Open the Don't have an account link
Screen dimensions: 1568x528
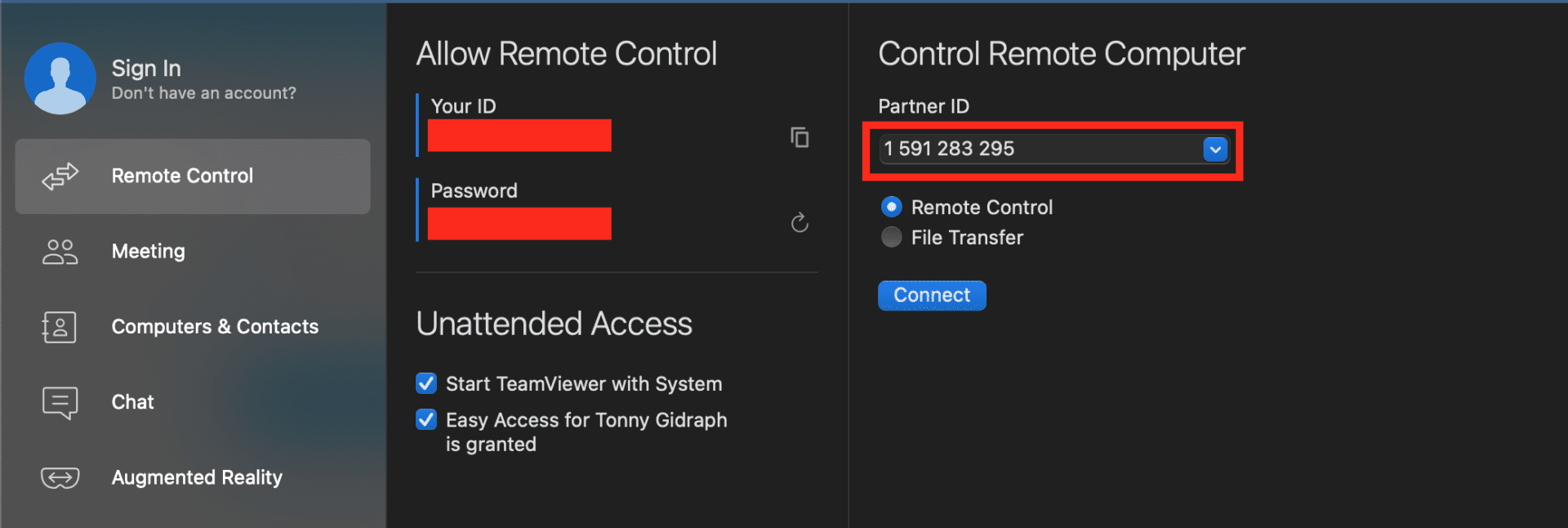pos(203,92)
